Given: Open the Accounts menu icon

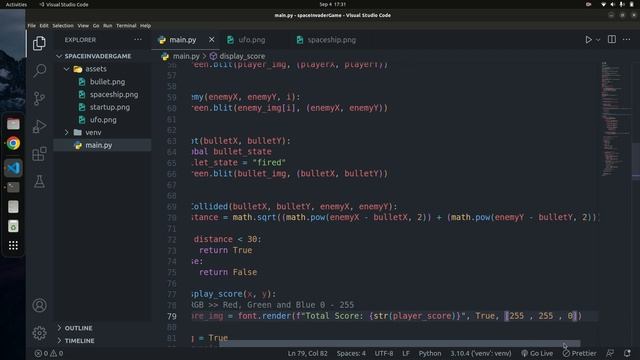Looking at the screenshot, I should coord(39,305).
